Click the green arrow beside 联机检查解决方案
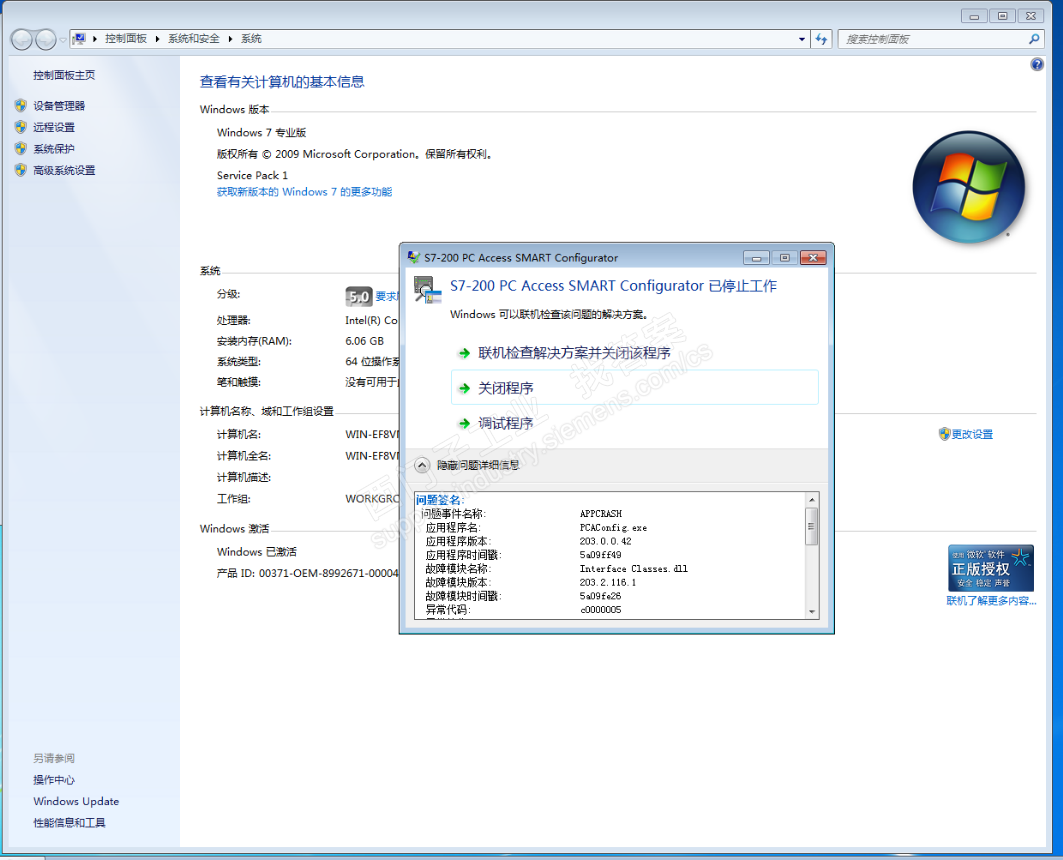 click(464, 353)
